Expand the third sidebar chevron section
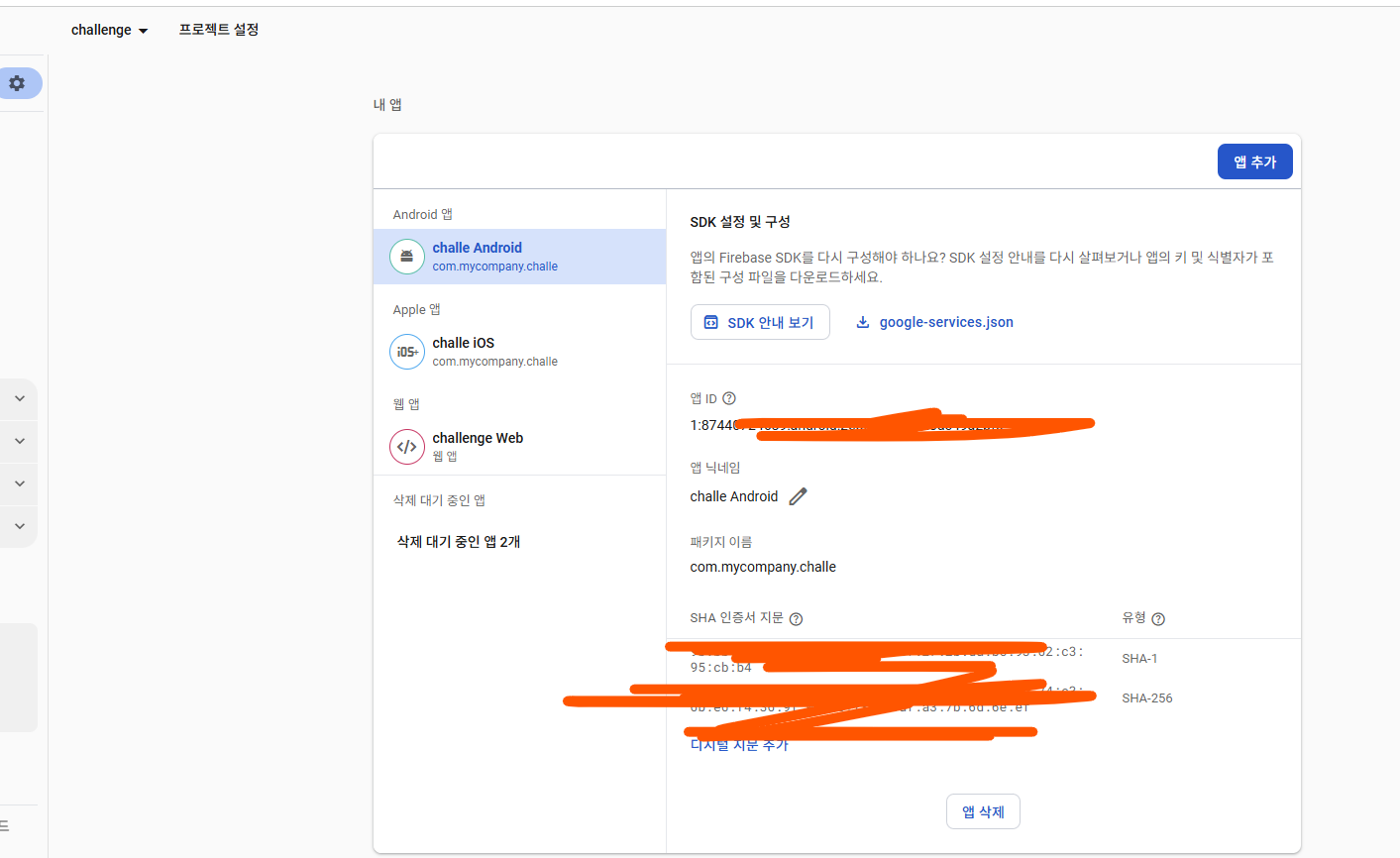The image size is (1400, 858). [20, 483]
